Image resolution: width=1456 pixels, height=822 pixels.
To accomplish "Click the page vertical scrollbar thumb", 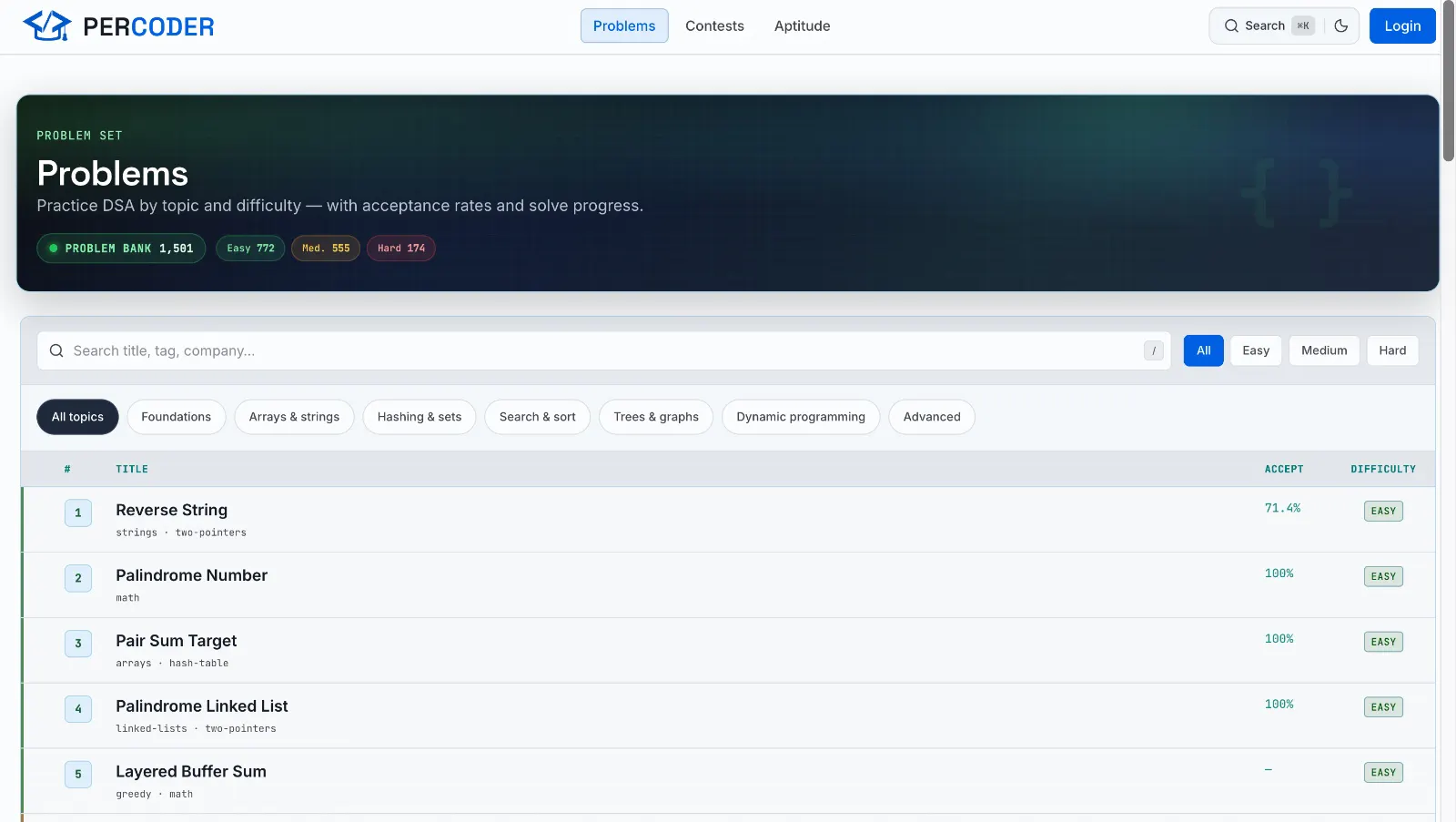I will (x=1448, y=82).
